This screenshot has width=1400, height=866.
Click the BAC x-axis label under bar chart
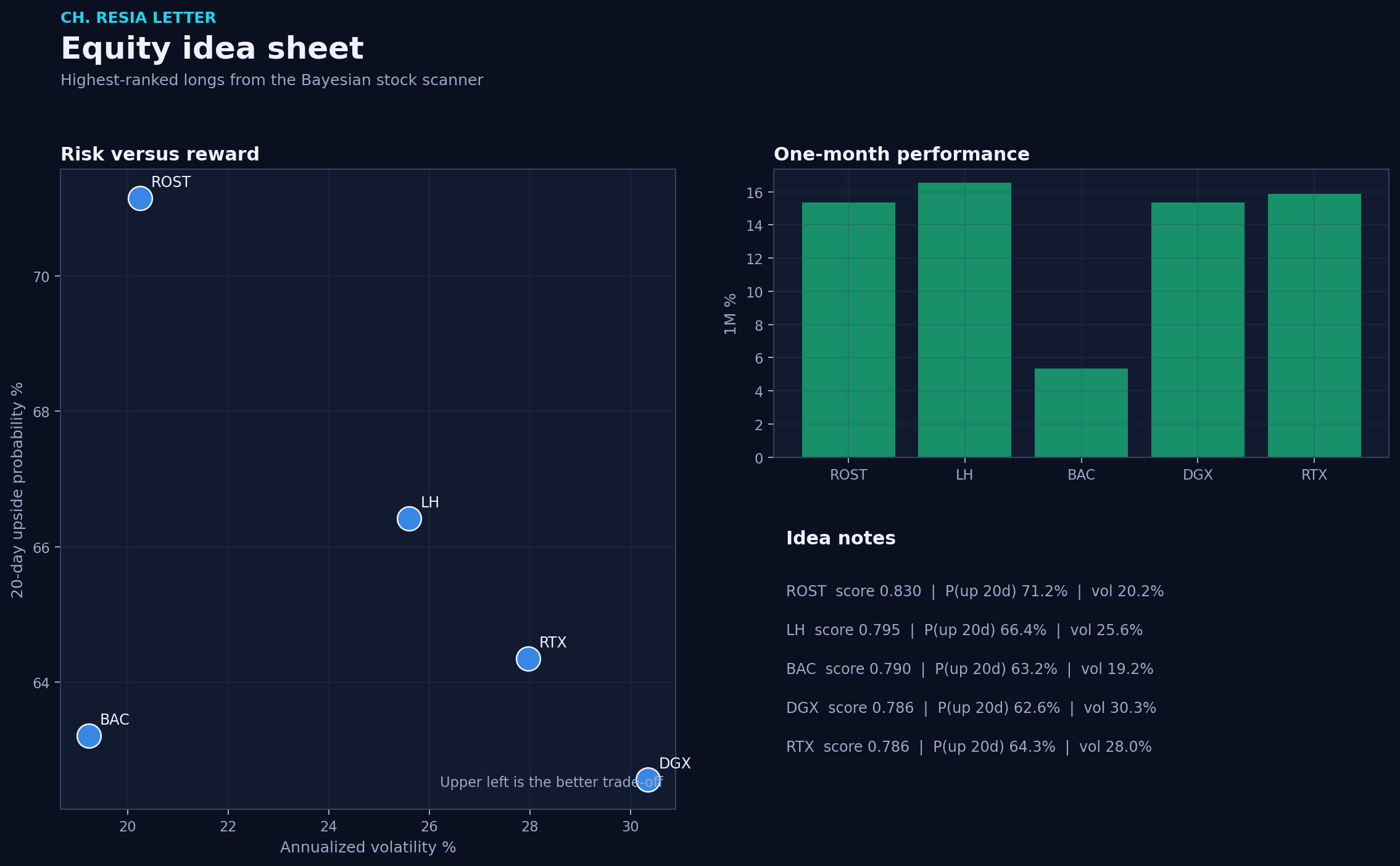1081,475
